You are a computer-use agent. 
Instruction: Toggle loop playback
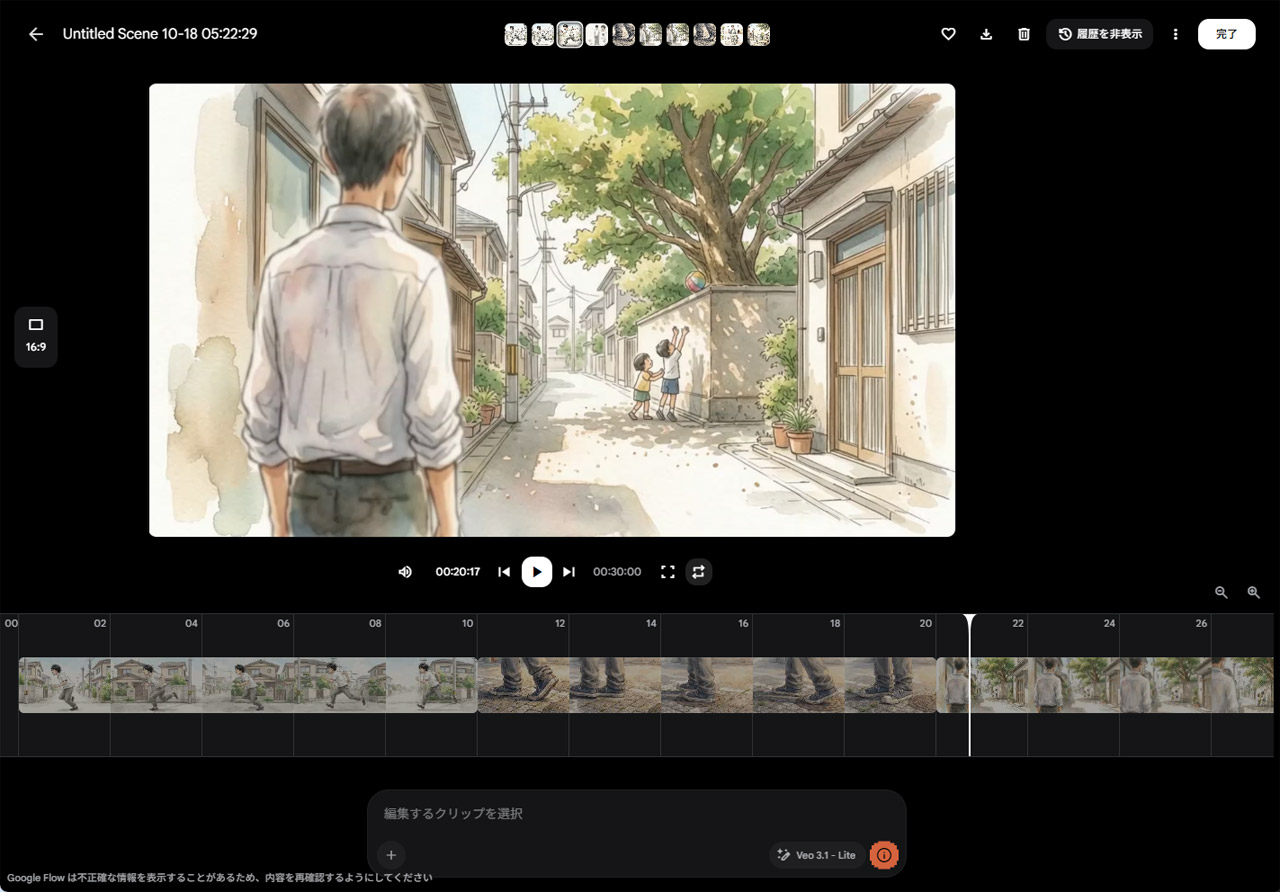699,572
